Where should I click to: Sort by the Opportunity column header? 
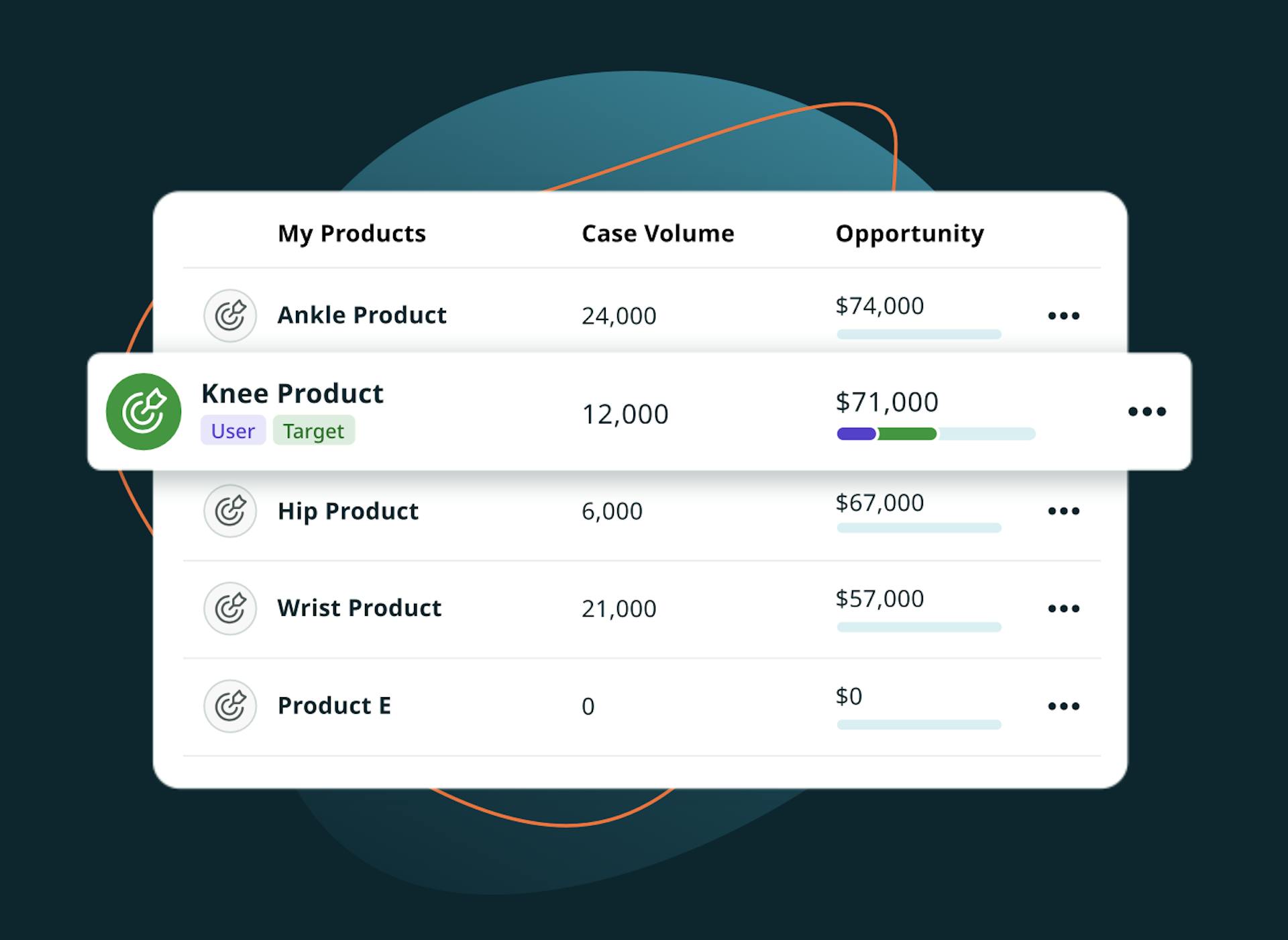(x=909, y=233)
